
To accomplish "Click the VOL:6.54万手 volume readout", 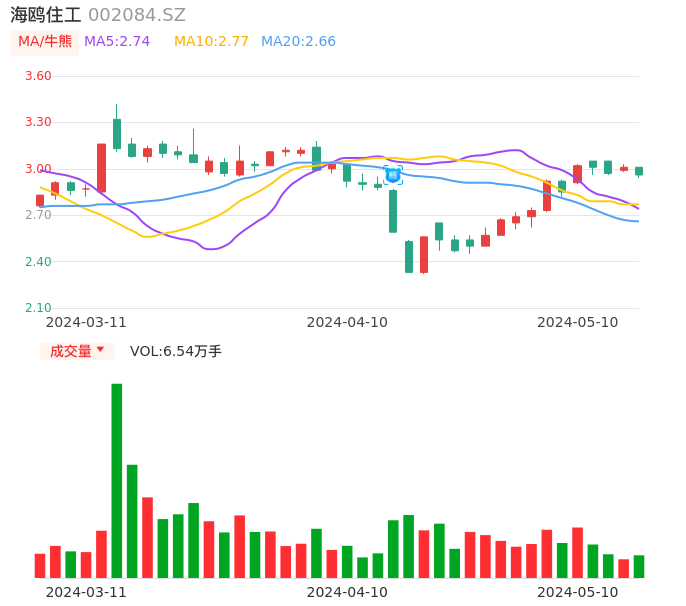I will 176,351.
